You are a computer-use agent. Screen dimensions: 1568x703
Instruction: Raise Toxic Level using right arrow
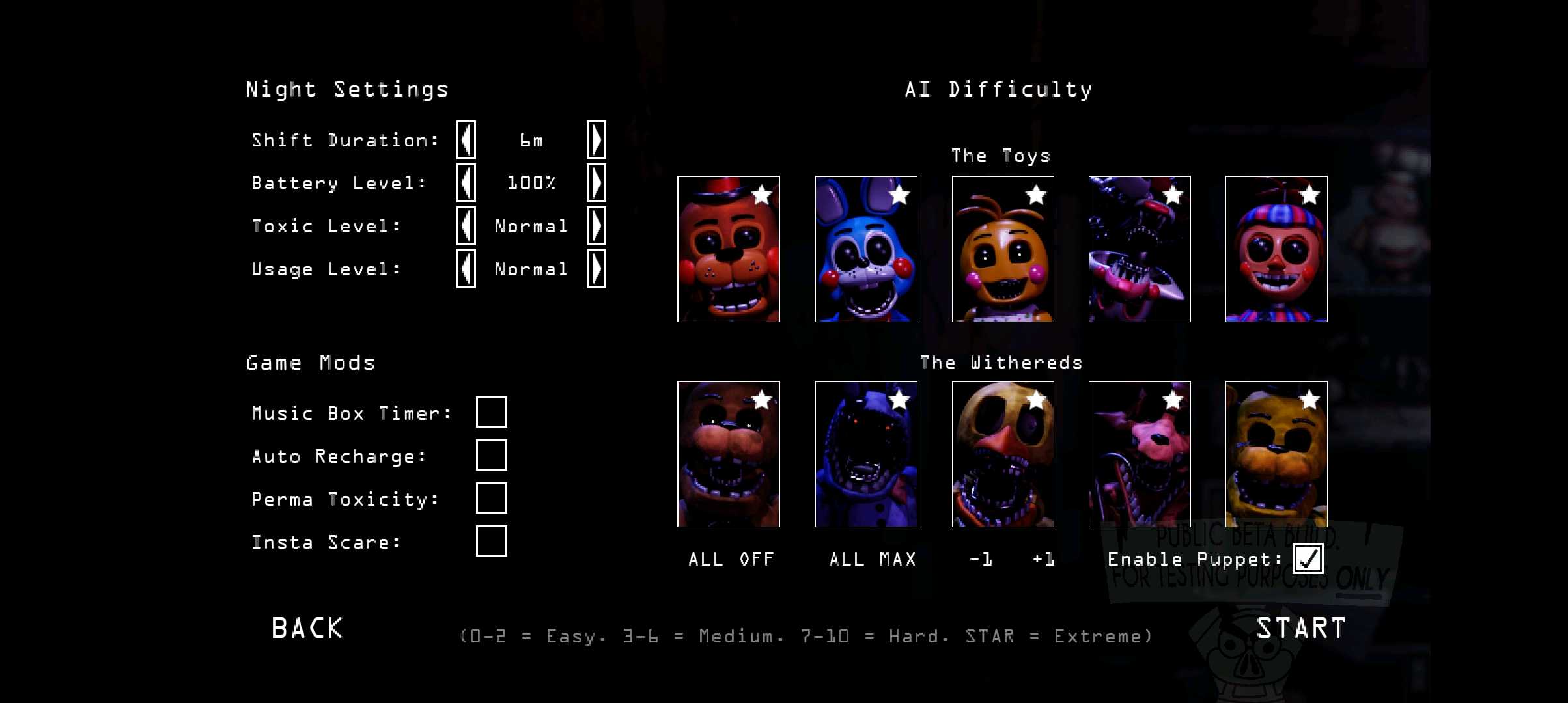click(596, 226)
